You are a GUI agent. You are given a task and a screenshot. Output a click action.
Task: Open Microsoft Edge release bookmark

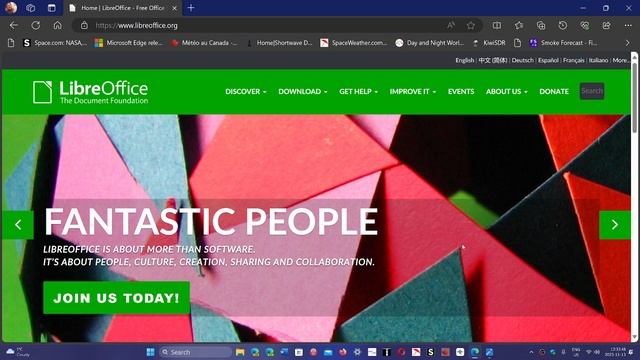pyautogui.click(x=129, y=42)
